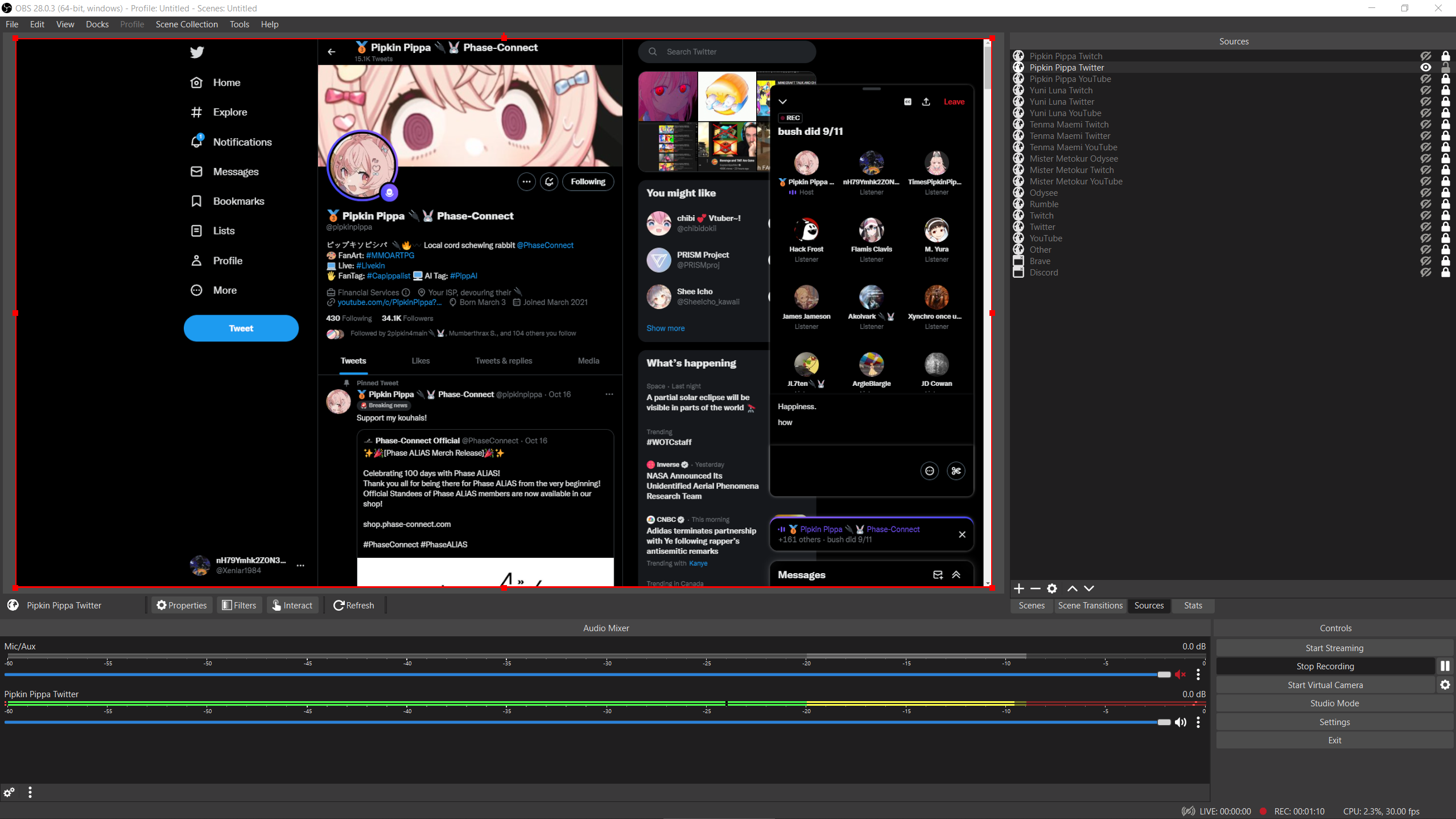Open Audio Mixer kebab menu at bottom left
Viewport: 1456px width, 819px height.
tap(30, 792)
